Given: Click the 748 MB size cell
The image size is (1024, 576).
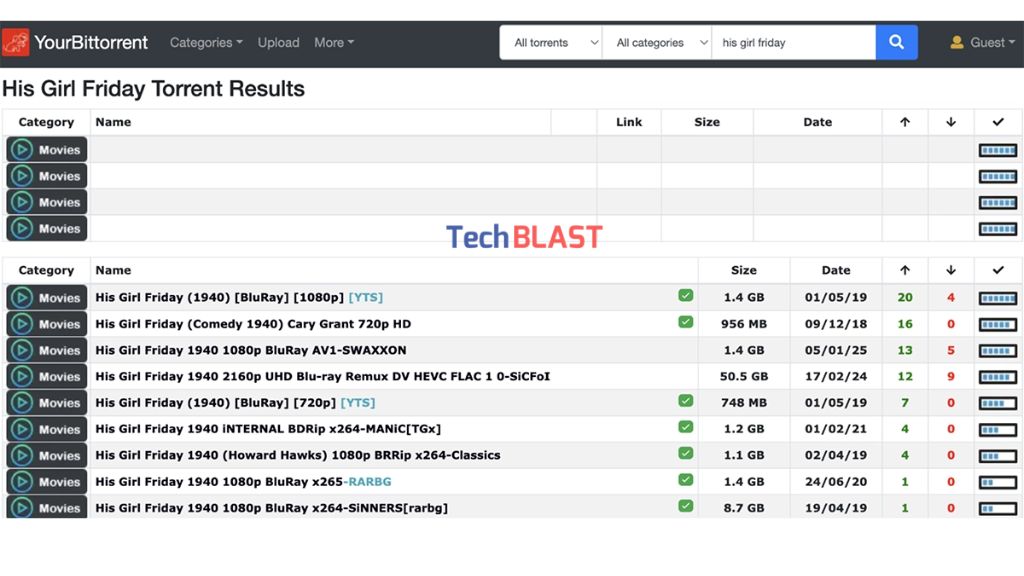Looking at the screenshot, I should pyautogui.click(x=744, y=403).
